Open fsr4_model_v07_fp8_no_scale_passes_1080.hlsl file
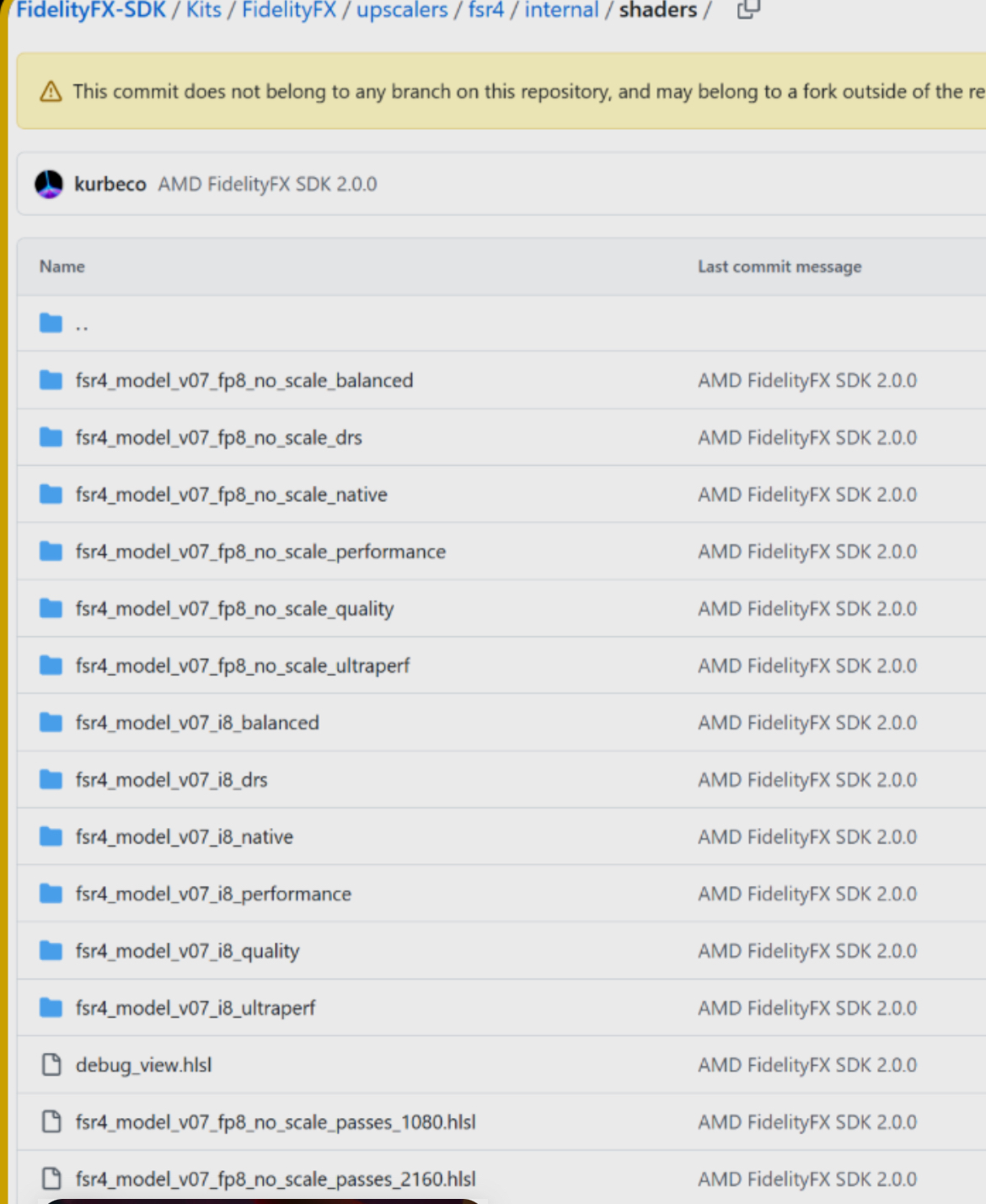 point(276,1122)
